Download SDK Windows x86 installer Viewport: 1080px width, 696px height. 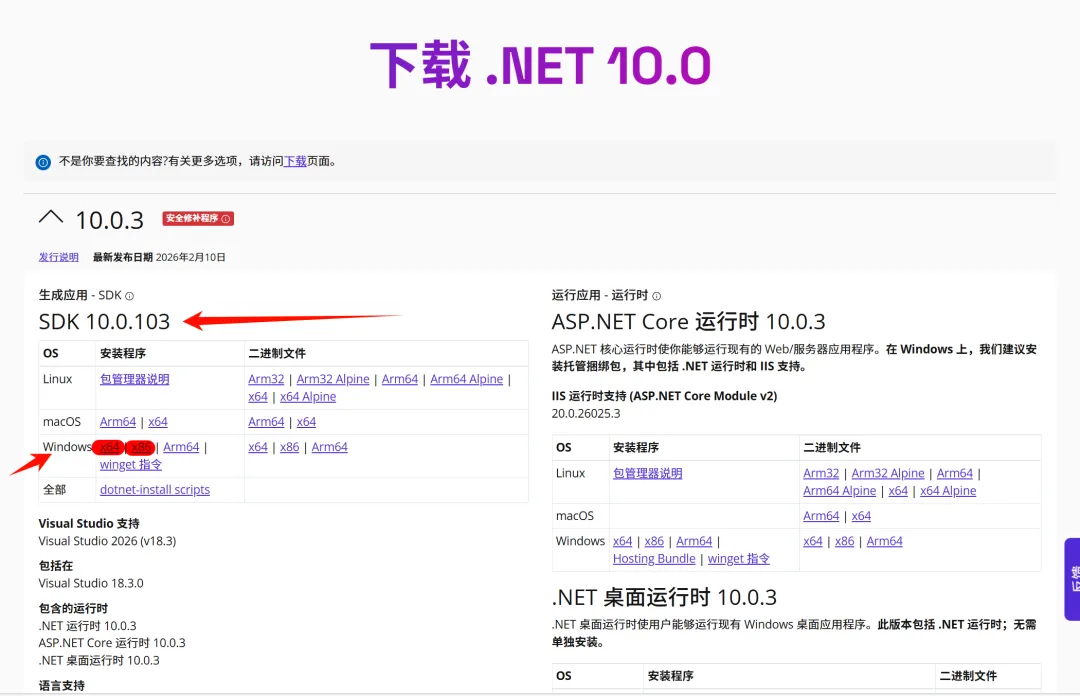point(141,447)
